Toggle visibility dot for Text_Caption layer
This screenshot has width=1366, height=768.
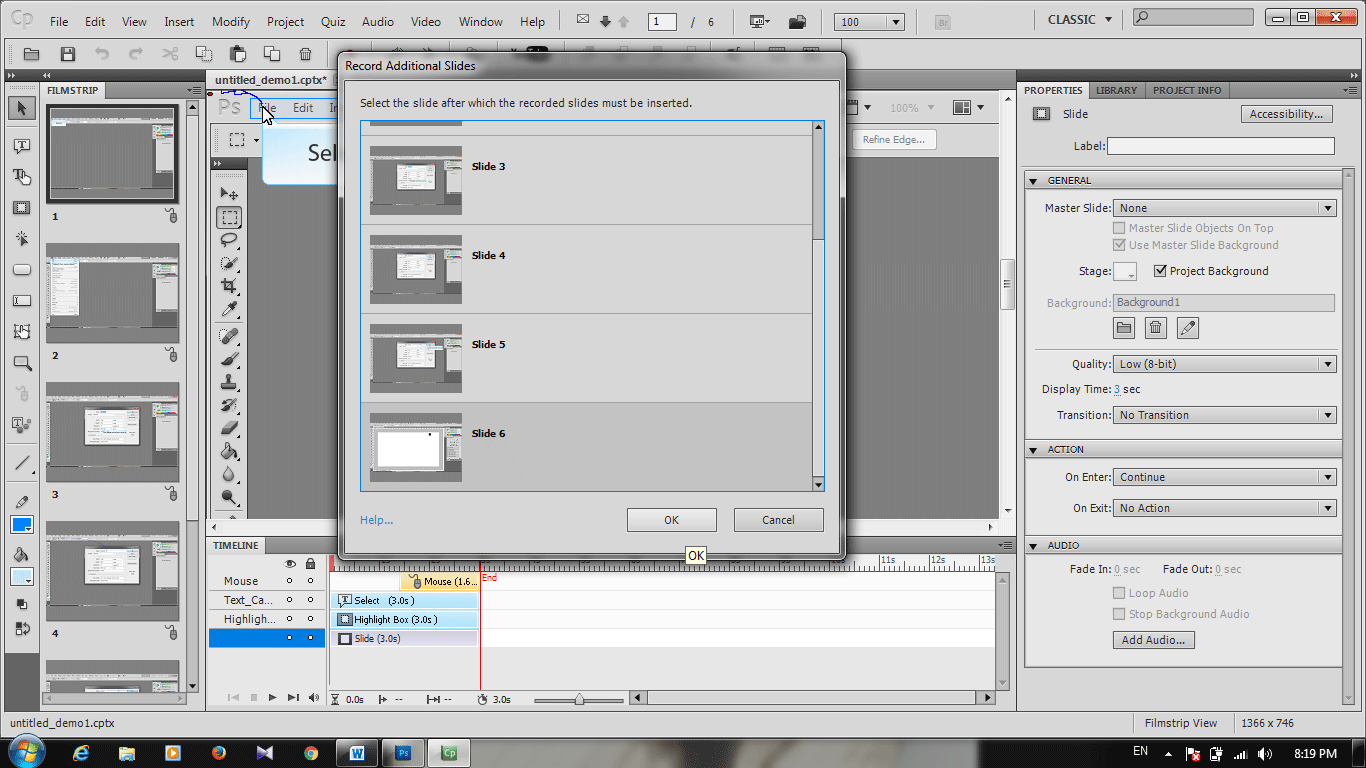[x=290, y=600]
